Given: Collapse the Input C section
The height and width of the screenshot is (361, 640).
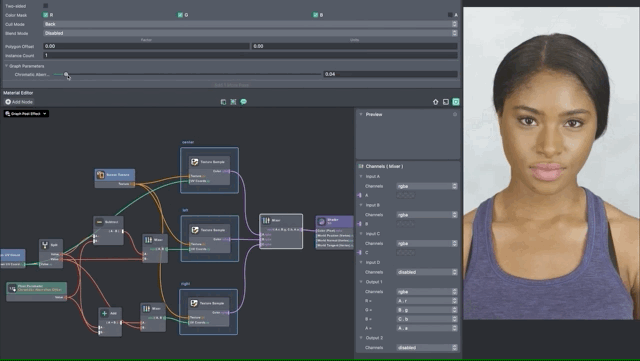Looking at the screenshot, I should 361,234.
